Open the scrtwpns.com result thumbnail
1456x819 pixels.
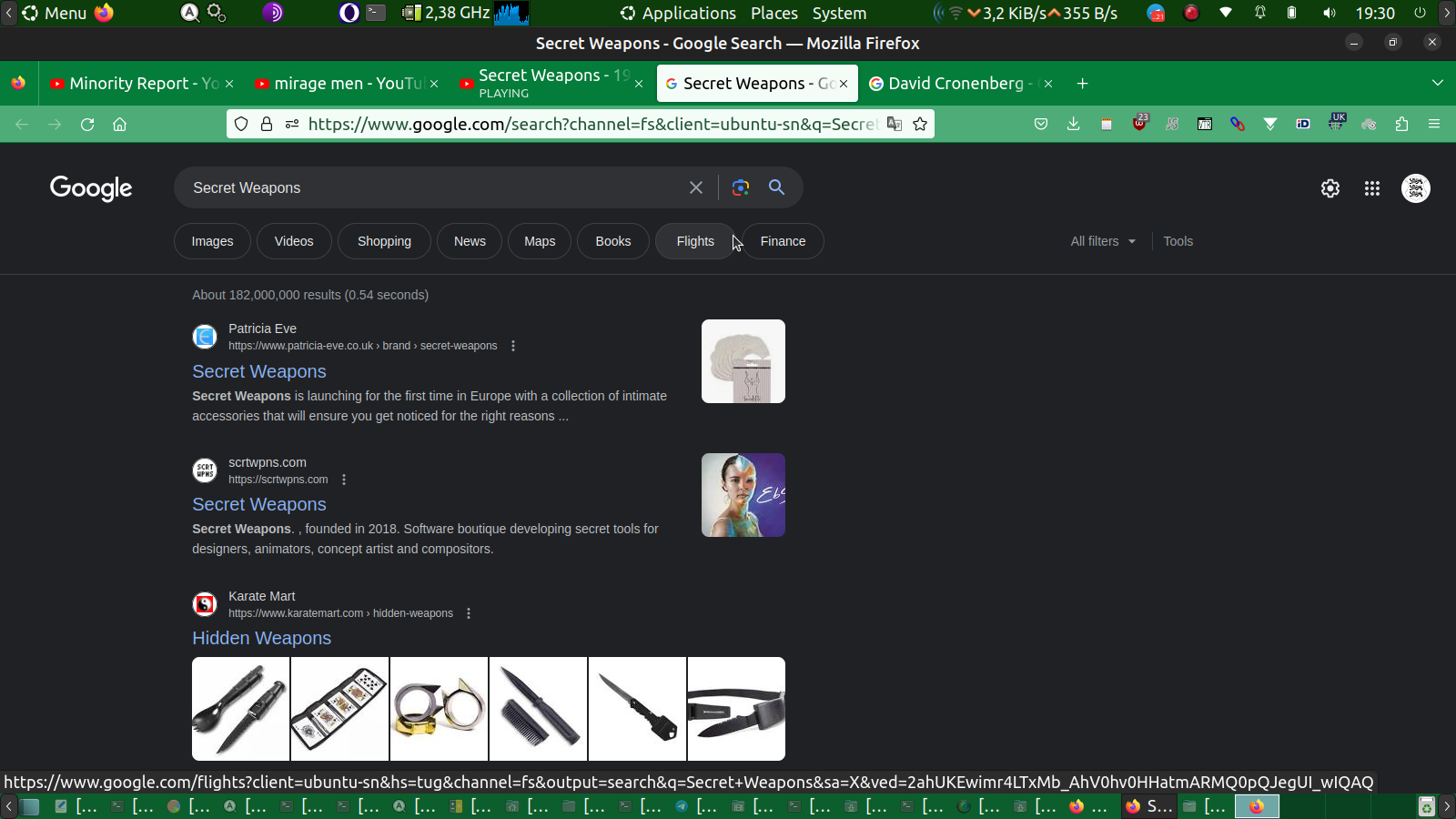[743, 495]
